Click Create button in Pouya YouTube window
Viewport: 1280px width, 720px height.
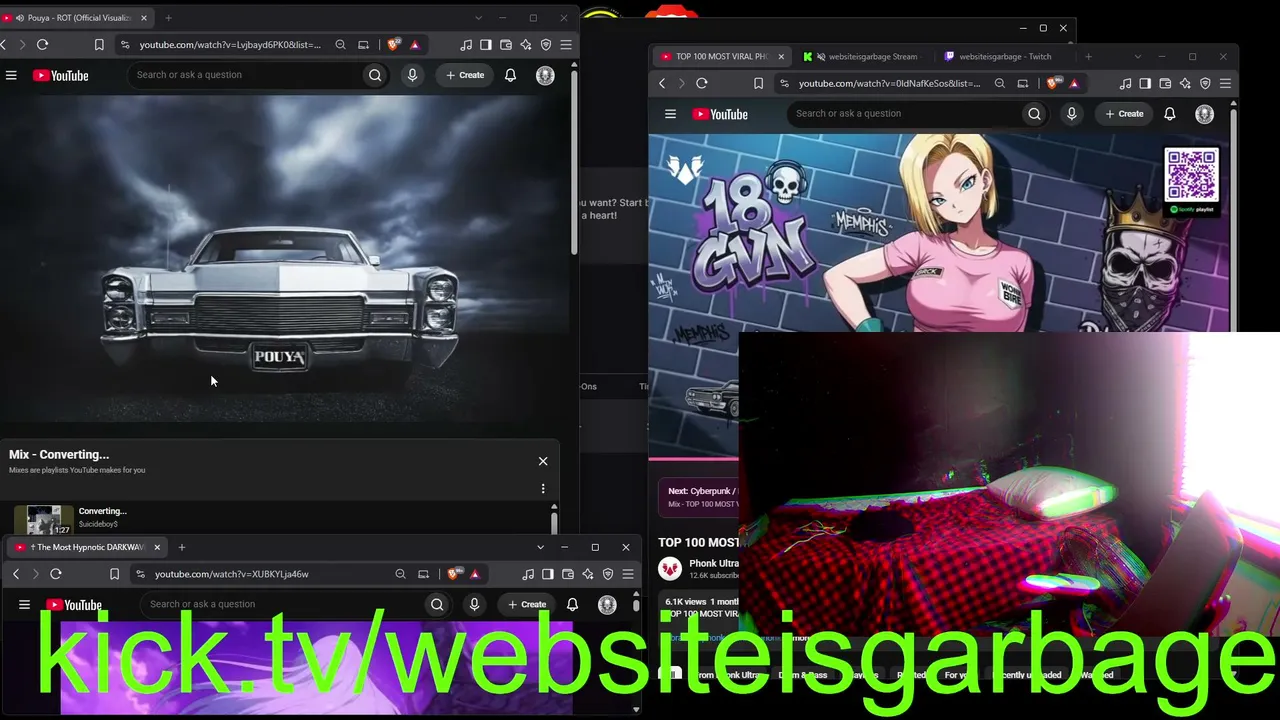tap(465, 75)
